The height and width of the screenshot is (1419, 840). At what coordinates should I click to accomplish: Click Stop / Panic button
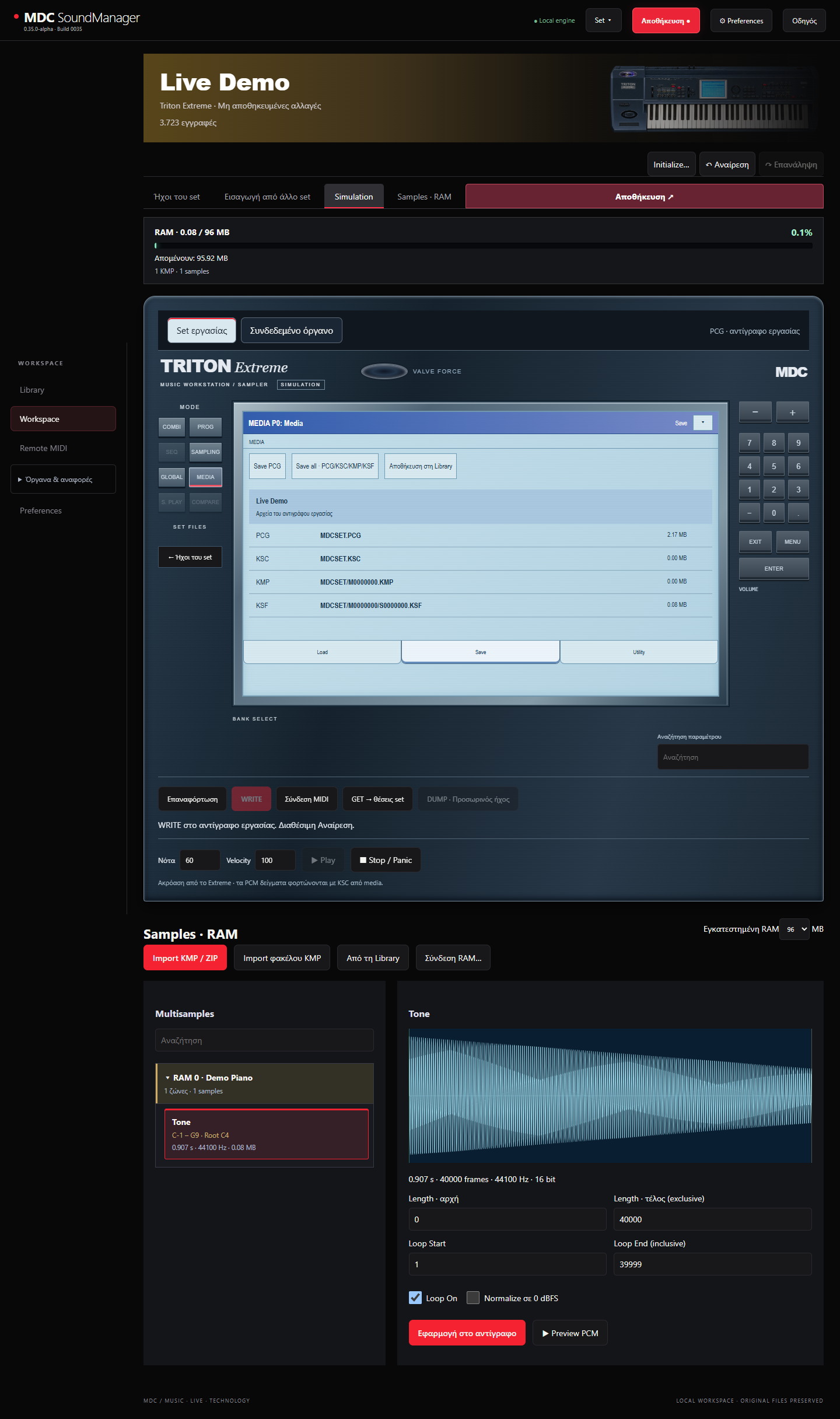click(x=386, y=860)
